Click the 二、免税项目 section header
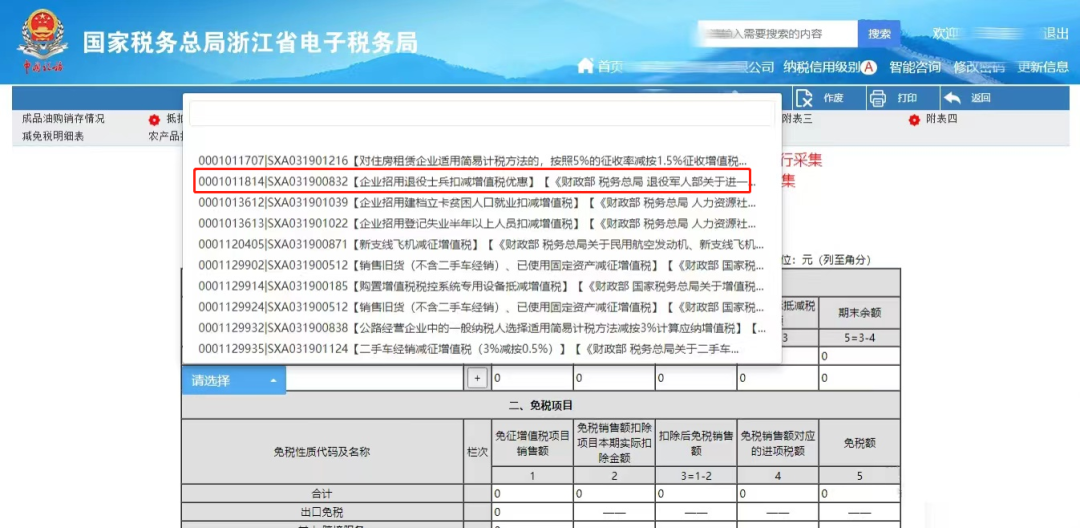Image resolution: width=1080 pixels, height=528 pixels. click(541, 405)
